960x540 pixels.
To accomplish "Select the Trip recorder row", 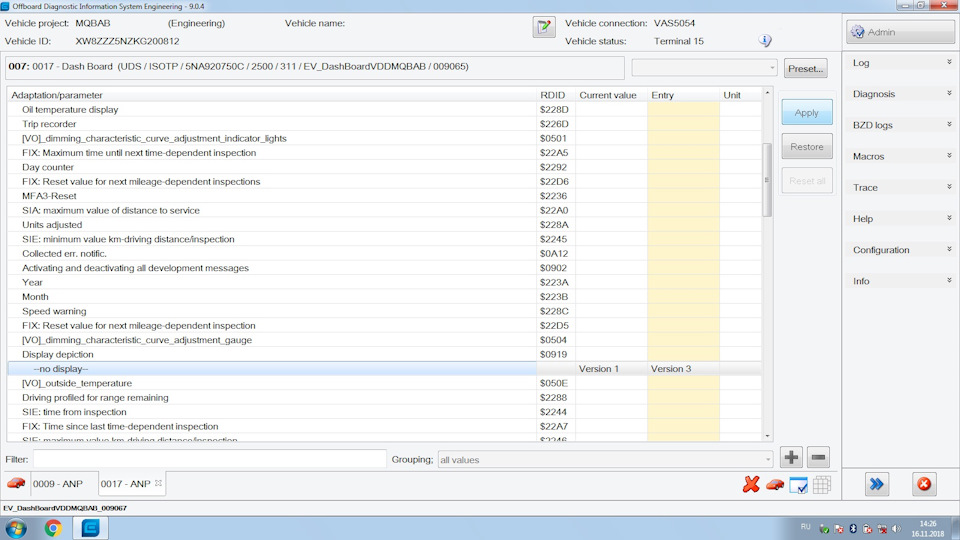I will (x=384, y=124).
